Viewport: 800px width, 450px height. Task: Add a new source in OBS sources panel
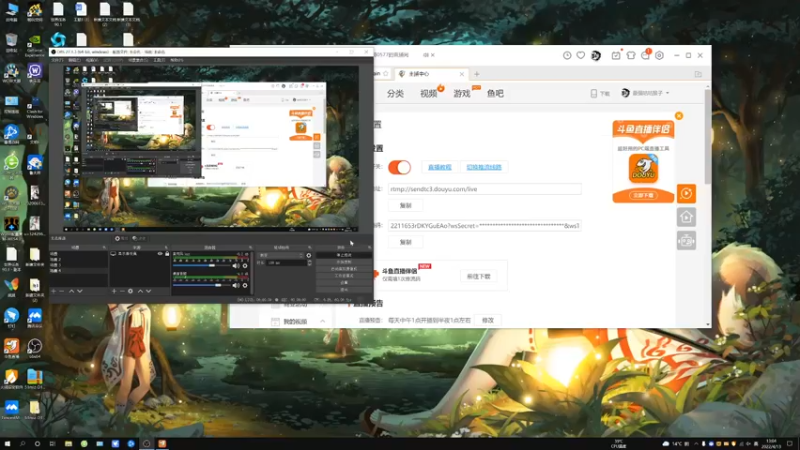coord(114,291)
